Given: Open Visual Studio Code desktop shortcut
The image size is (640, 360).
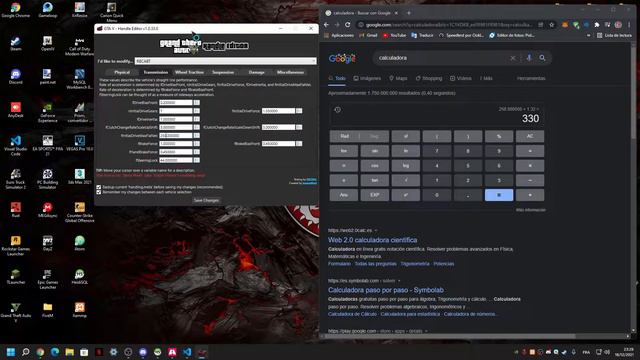Looking at the screenshot, I should pyautogui.click(x=16, y=145).
